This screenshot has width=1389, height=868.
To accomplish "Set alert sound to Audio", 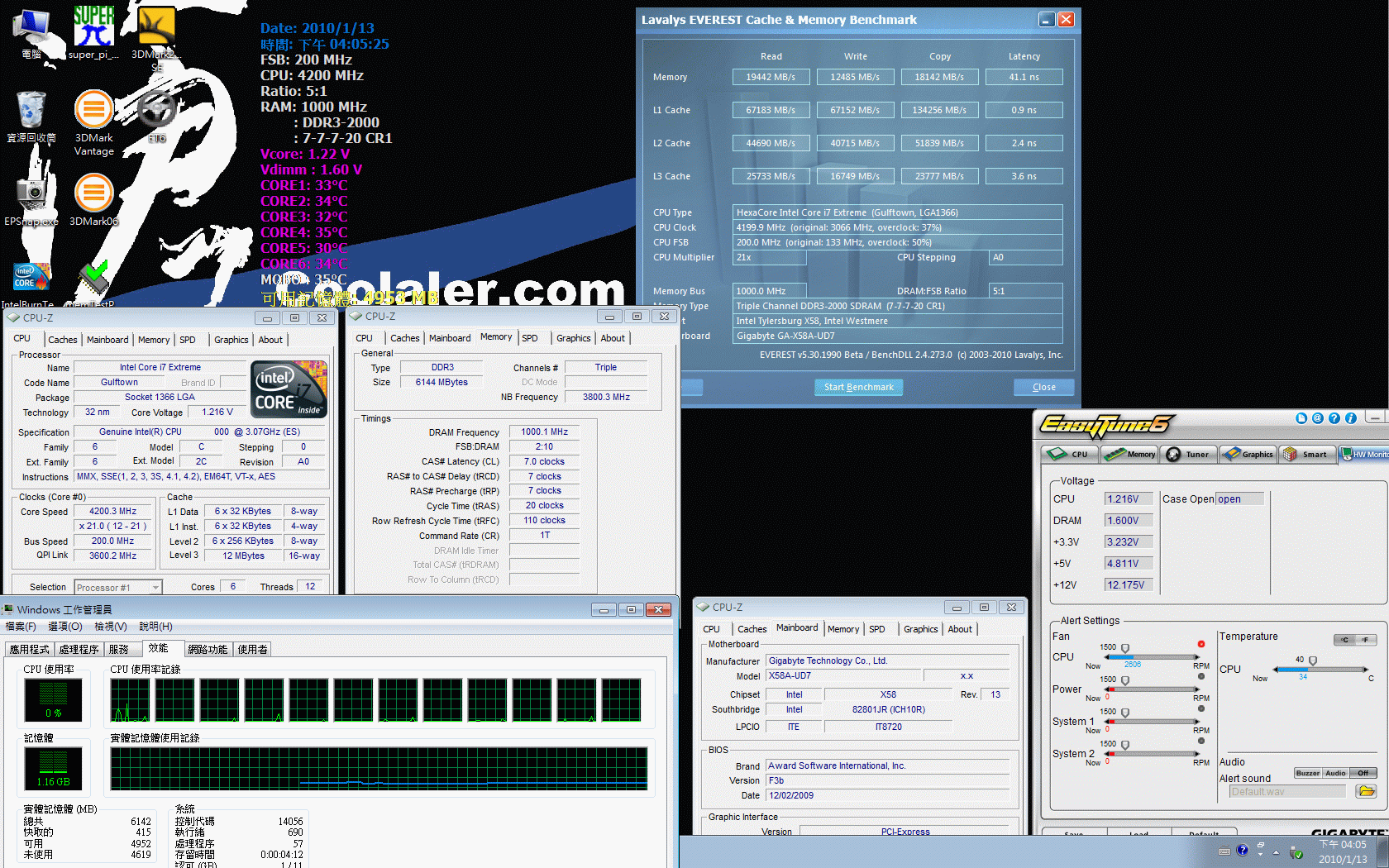I will pos(1336,773).
